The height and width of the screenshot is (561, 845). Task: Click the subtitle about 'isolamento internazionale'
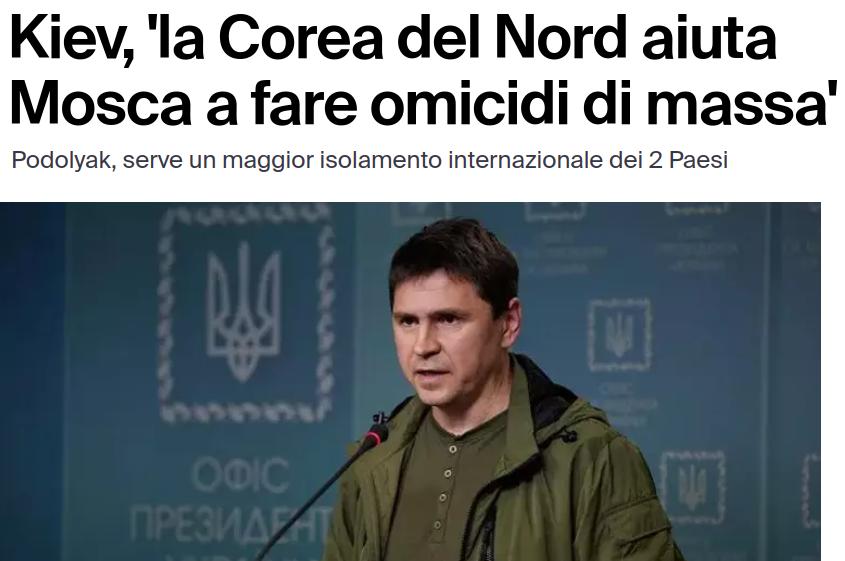(370, 161)
